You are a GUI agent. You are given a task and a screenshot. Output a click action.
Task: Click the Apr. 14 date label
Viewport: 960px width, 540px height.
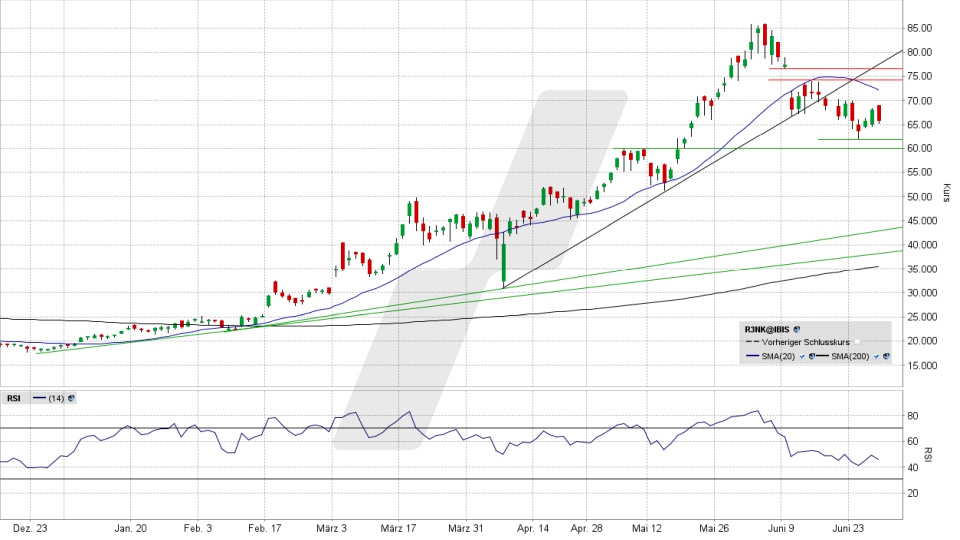pyautogui.click(x=533, y=528)
